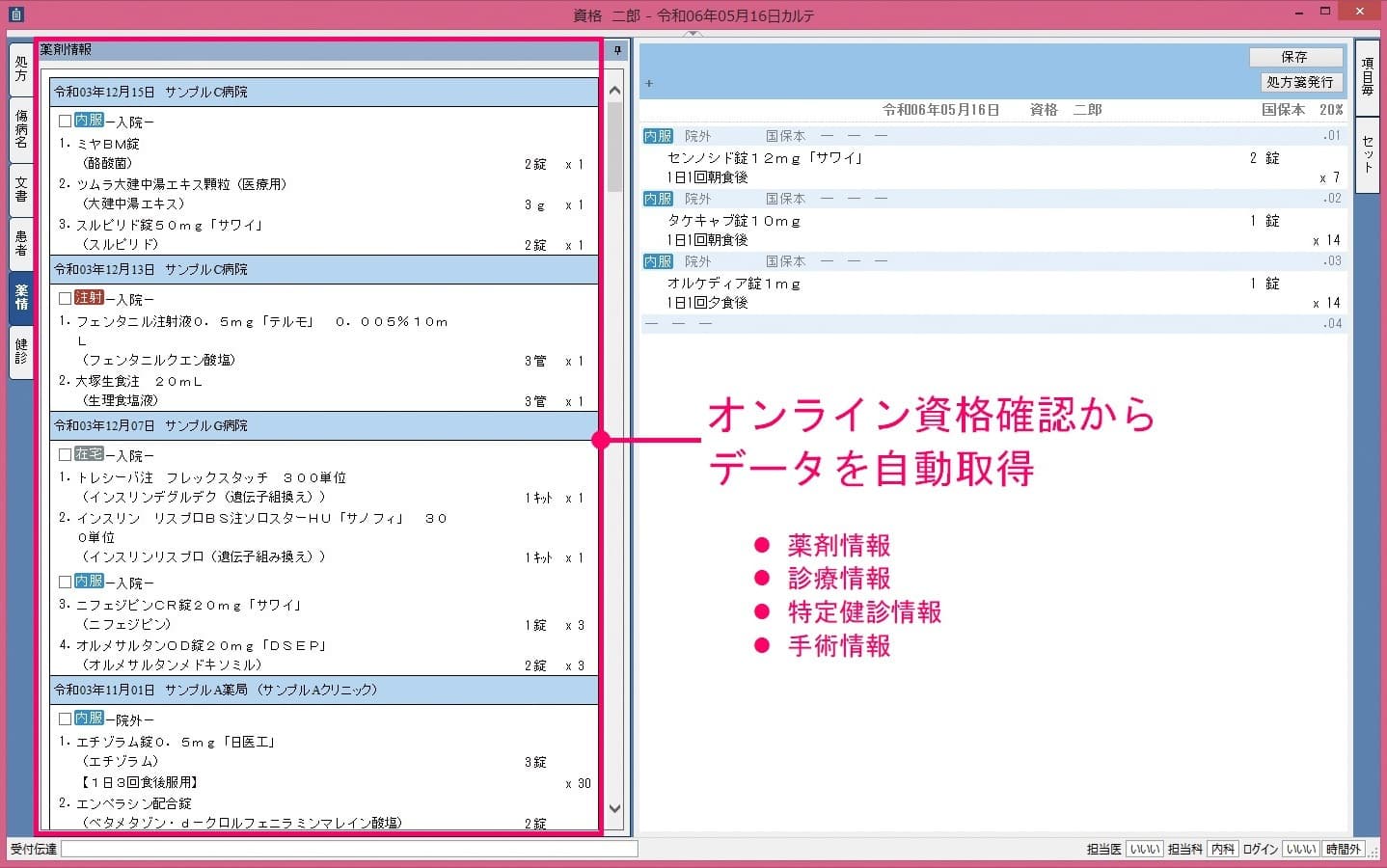Check the 内服 box under 令和03年12月15日
1387x868 pixels.
65,122
